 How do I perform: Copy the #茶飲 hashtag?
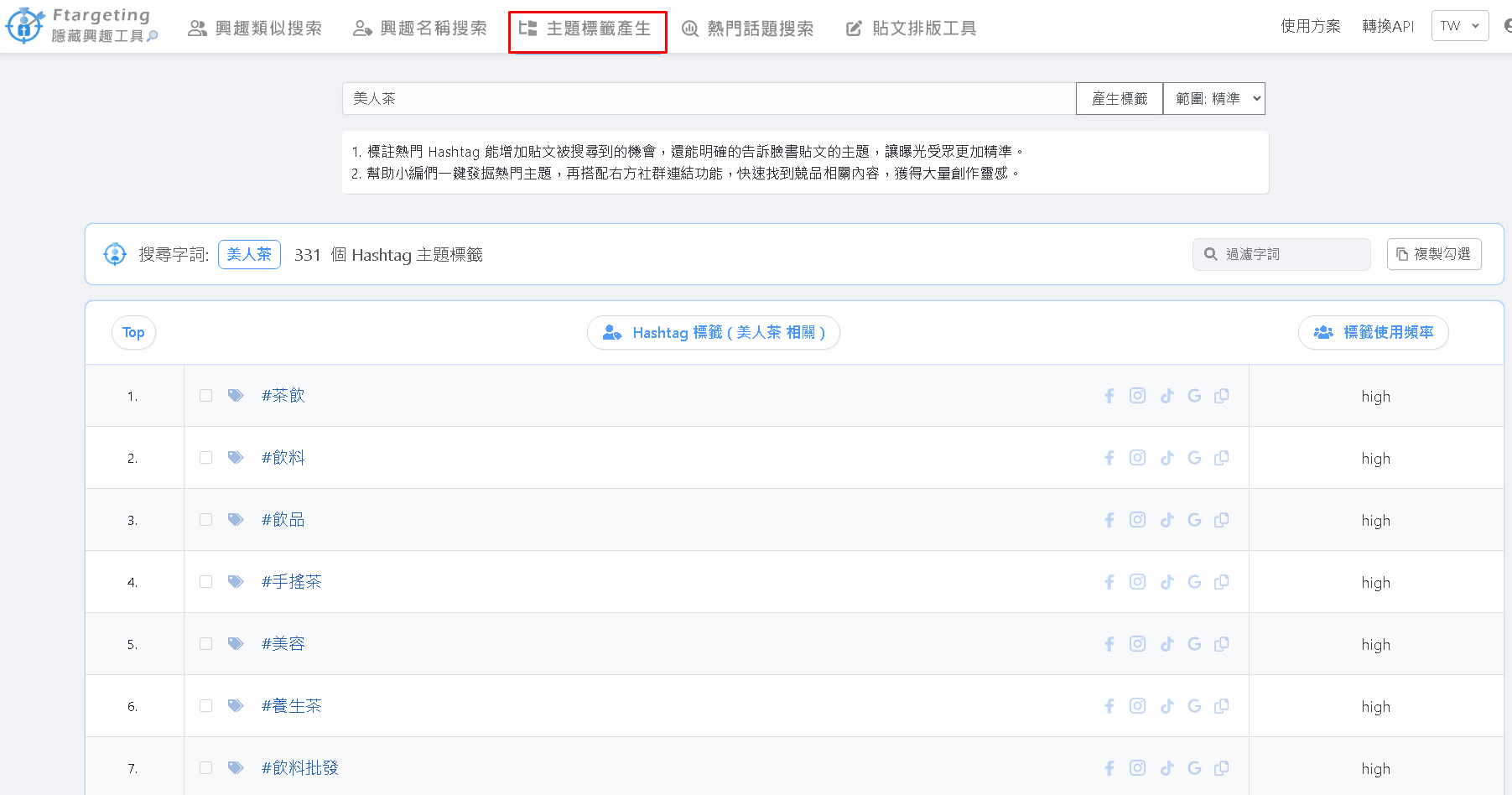1222,396
